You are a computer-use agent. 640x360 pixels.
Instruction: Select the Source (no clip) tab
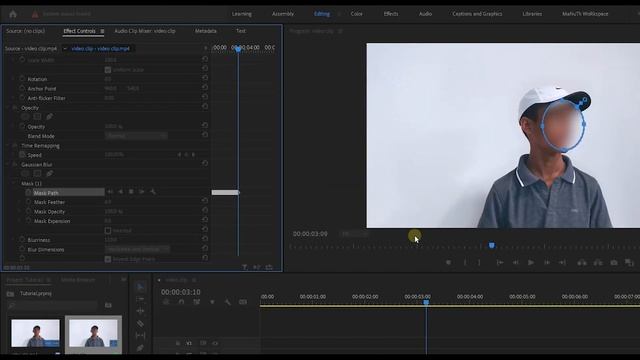coord(26,31)
